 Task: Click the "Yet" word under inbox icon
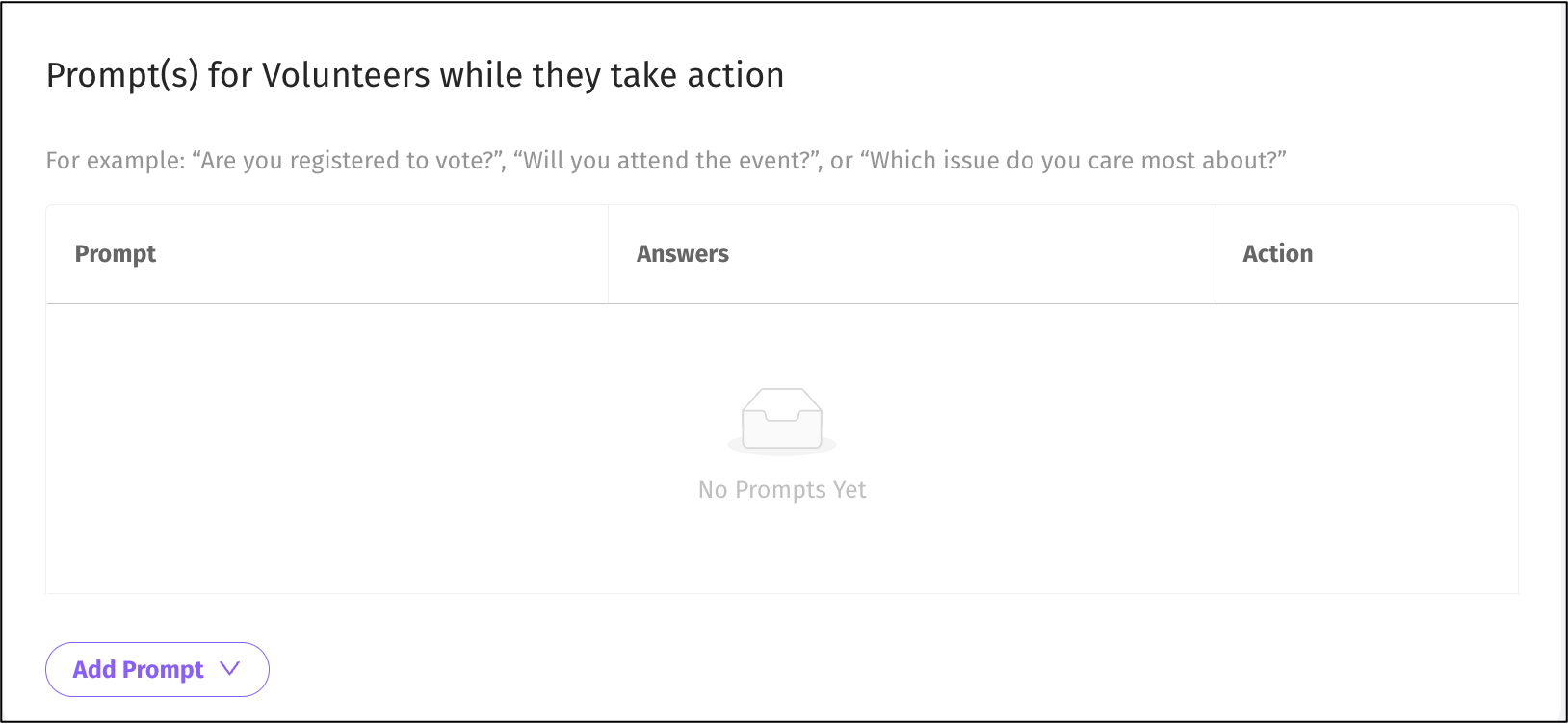(849, 490)
